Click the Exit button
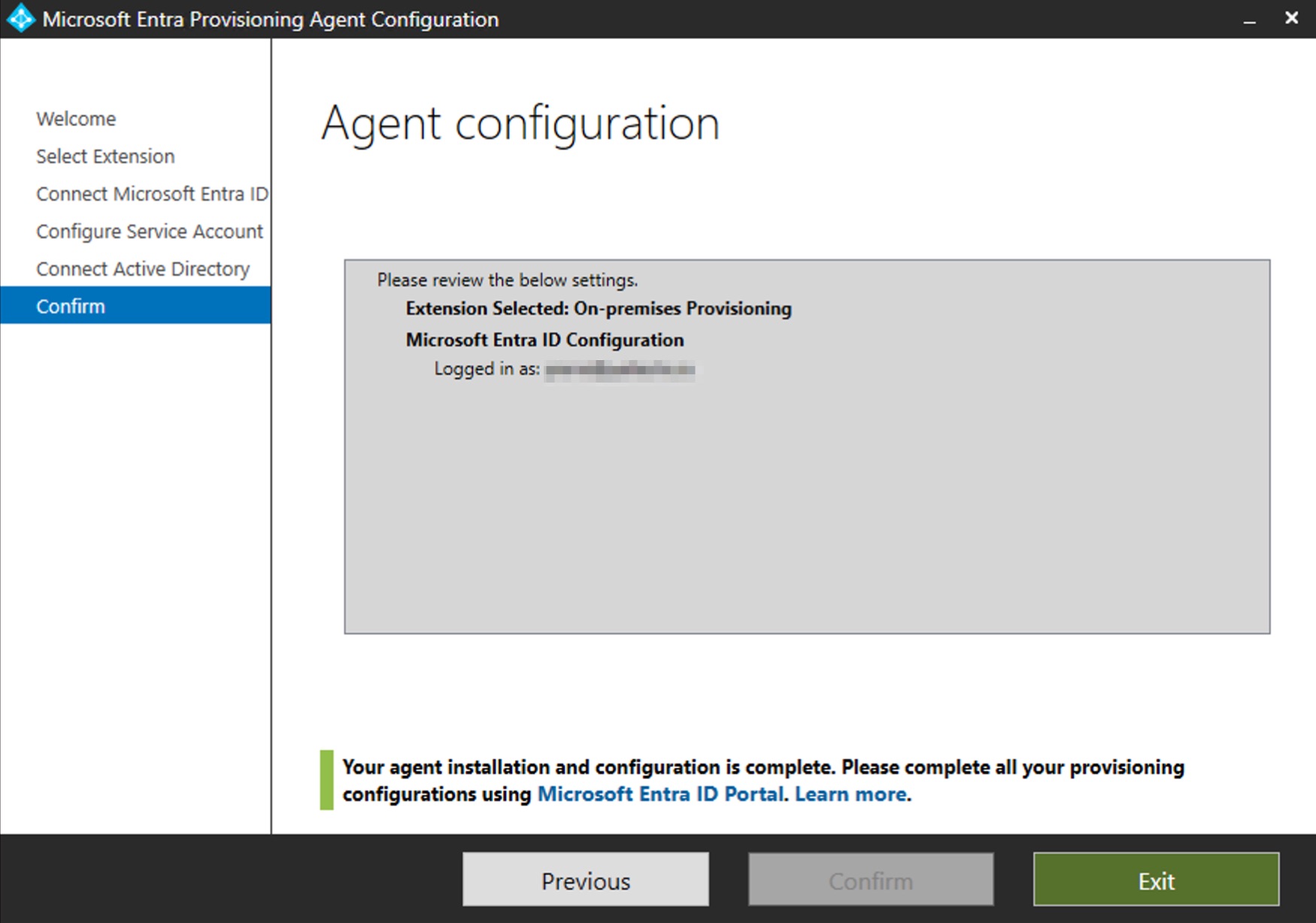The image size is (1316, 923). (x=1156, y=879)
